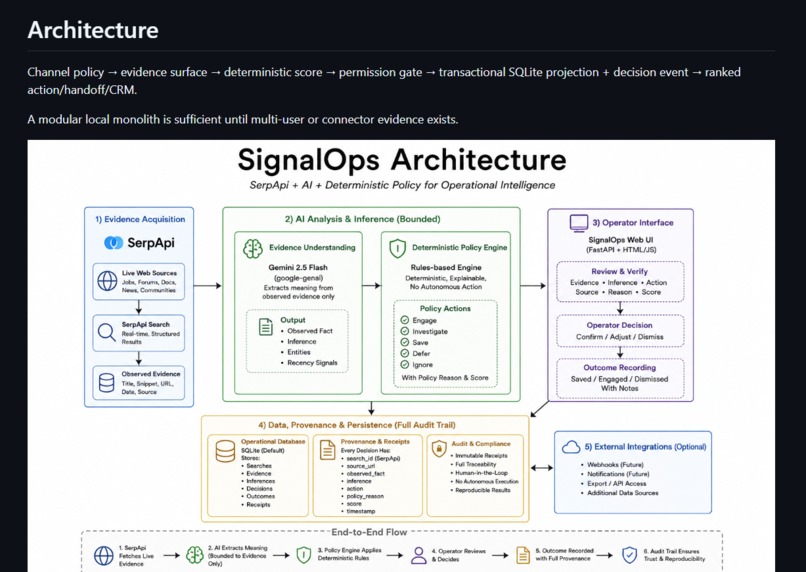Click the brain icon beside Evidence Understanding

click(252, 249)
